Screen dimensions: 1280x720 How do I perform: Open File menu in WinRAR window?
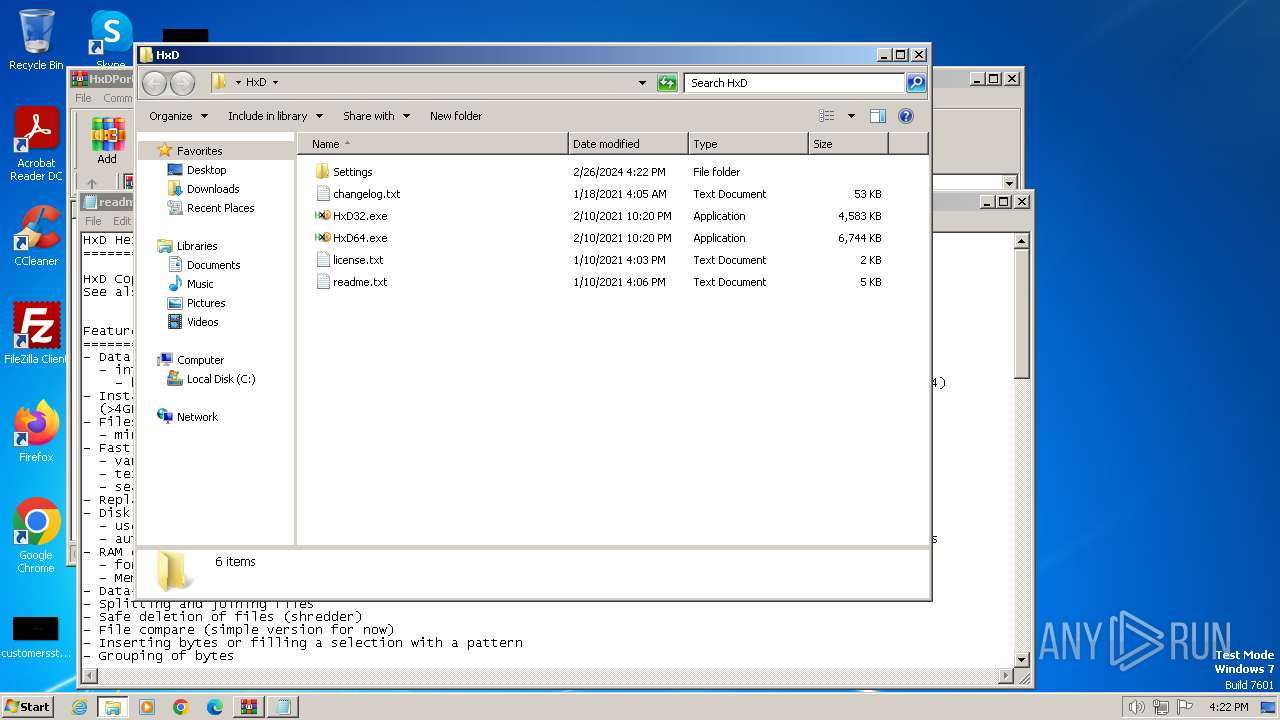click(x=83, y=98)
